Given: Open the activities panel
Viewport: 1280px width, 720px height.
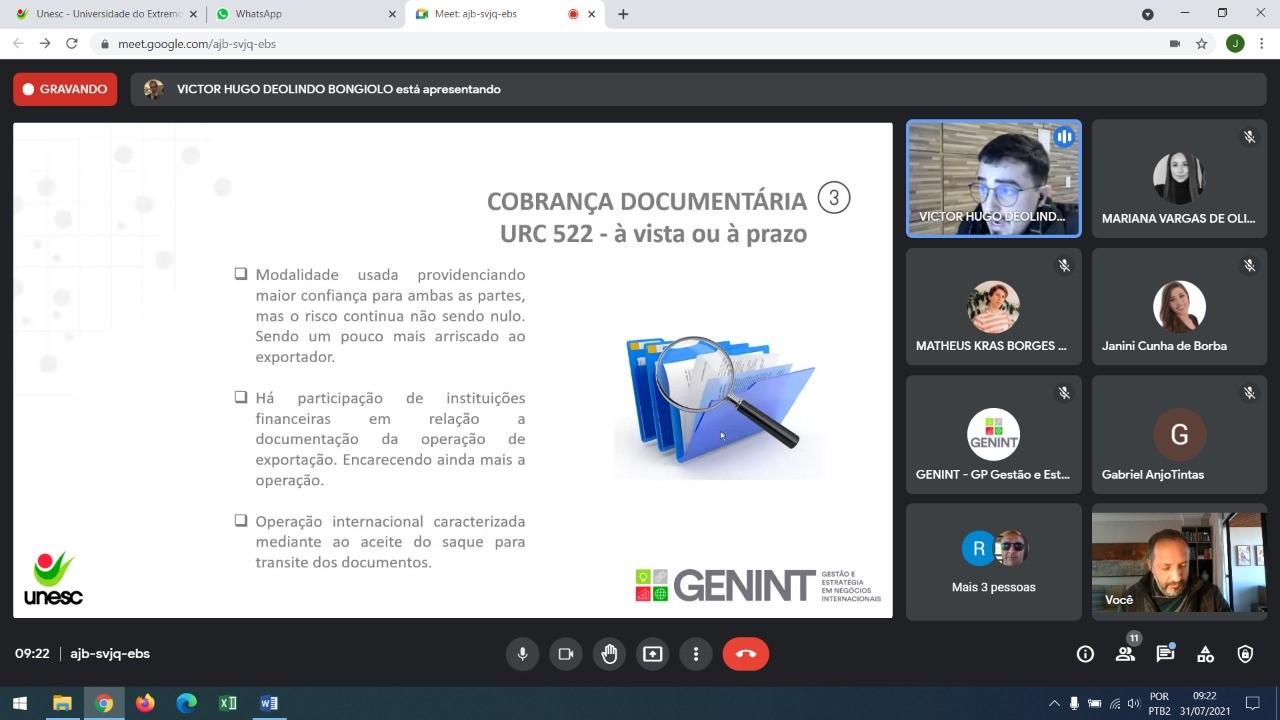Looking at the screenshot, I should coord(1205,654).
